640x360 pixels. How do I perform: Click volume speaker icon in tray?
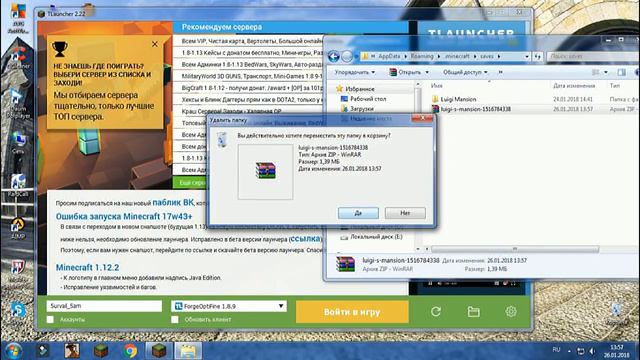[x=592, y=351]
